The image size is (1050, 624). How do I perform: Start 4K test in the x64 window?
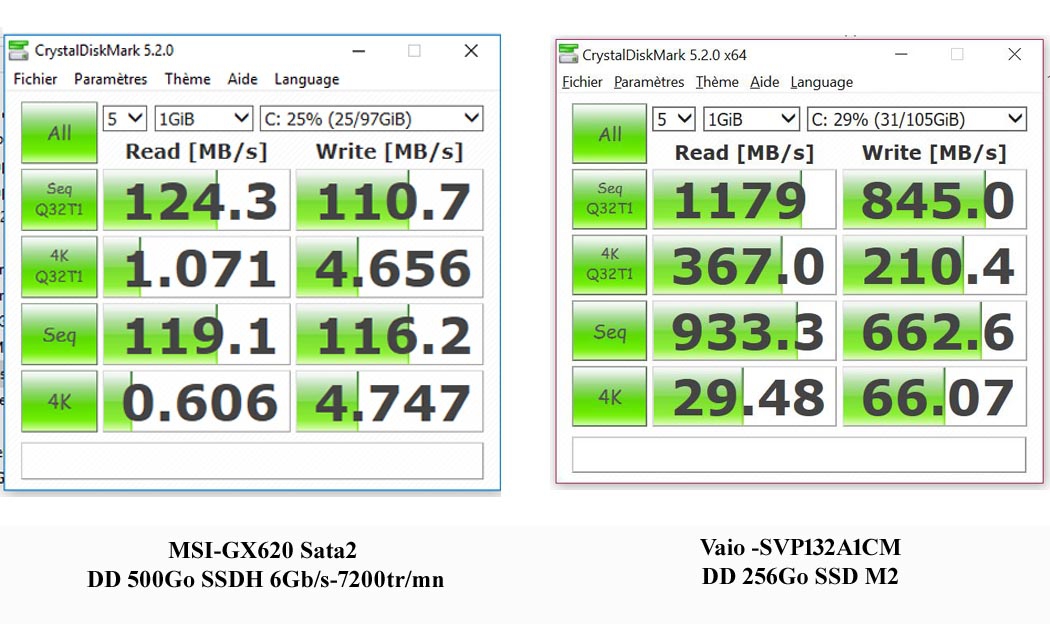pyautogui.click(x=609, y=396)
